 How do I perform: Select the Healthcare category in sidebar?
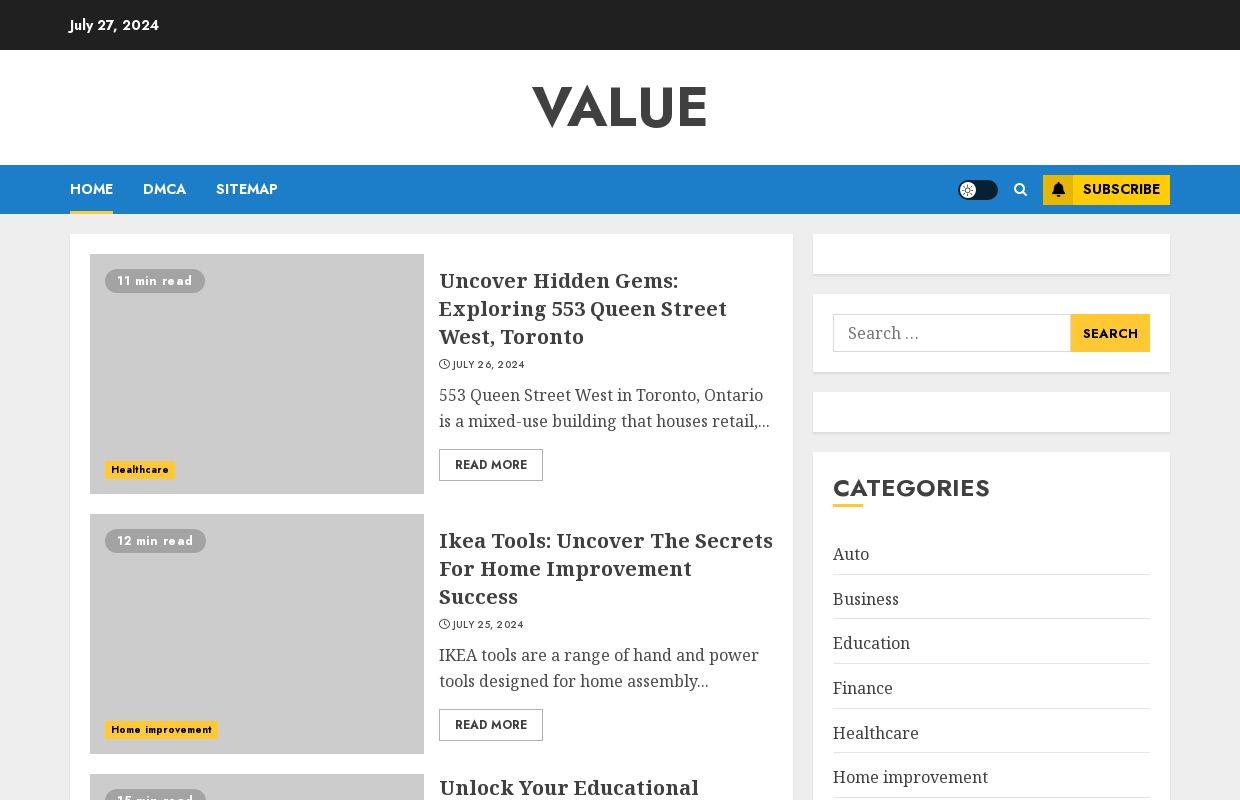[x=876, y=733]
